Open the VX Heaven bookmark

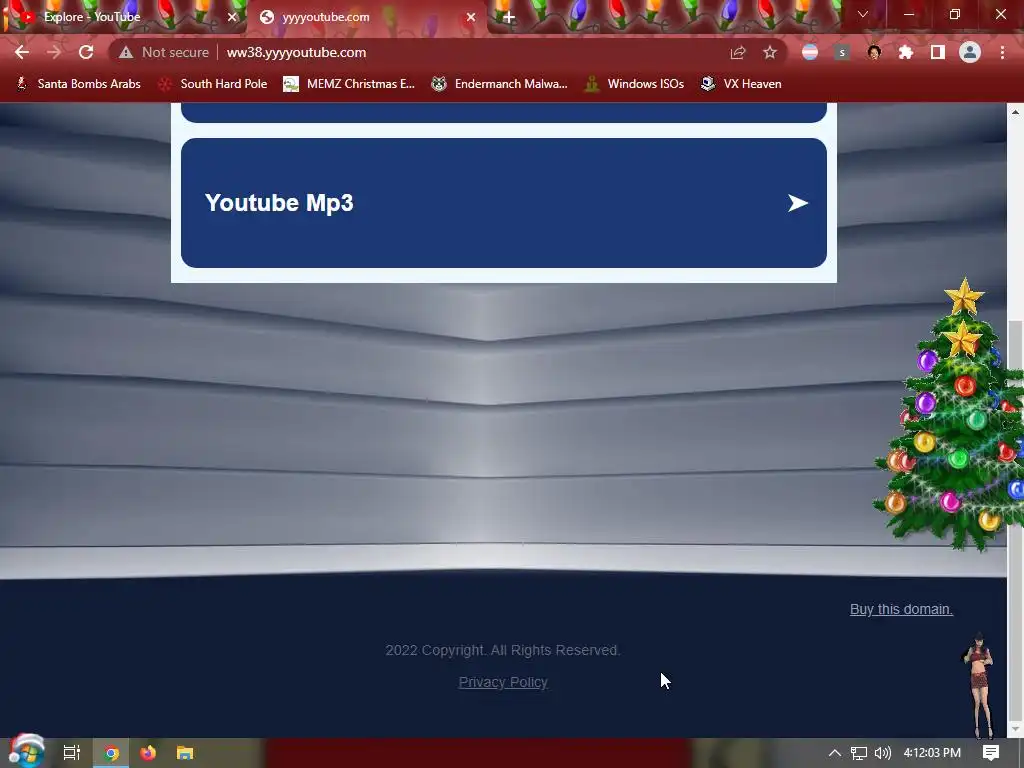pos(741,84)
